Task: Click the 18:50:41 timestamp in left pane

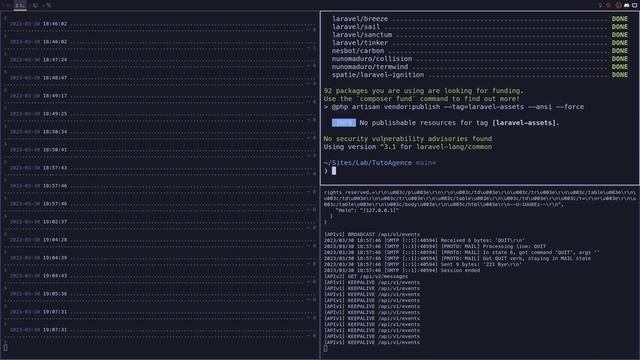Action: [x=55, y=150]
